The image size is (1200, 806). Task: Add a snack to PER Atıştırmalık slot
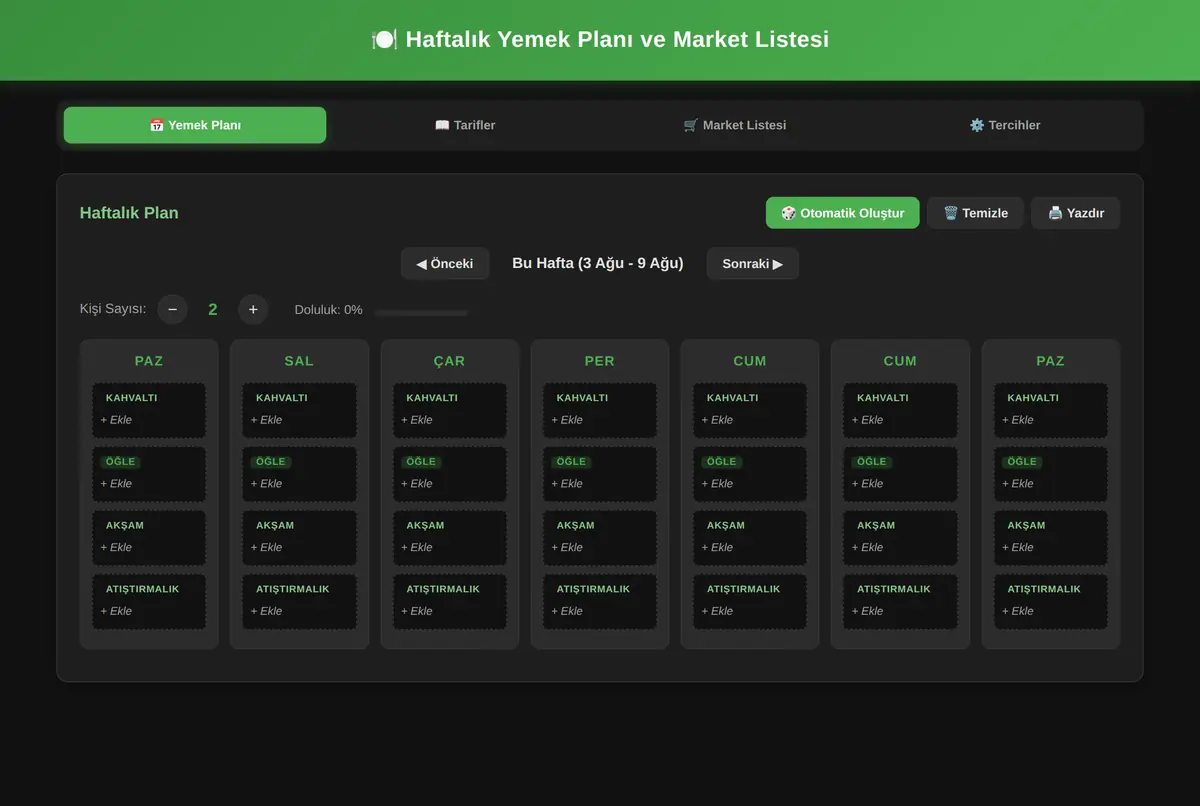point(600,602)
